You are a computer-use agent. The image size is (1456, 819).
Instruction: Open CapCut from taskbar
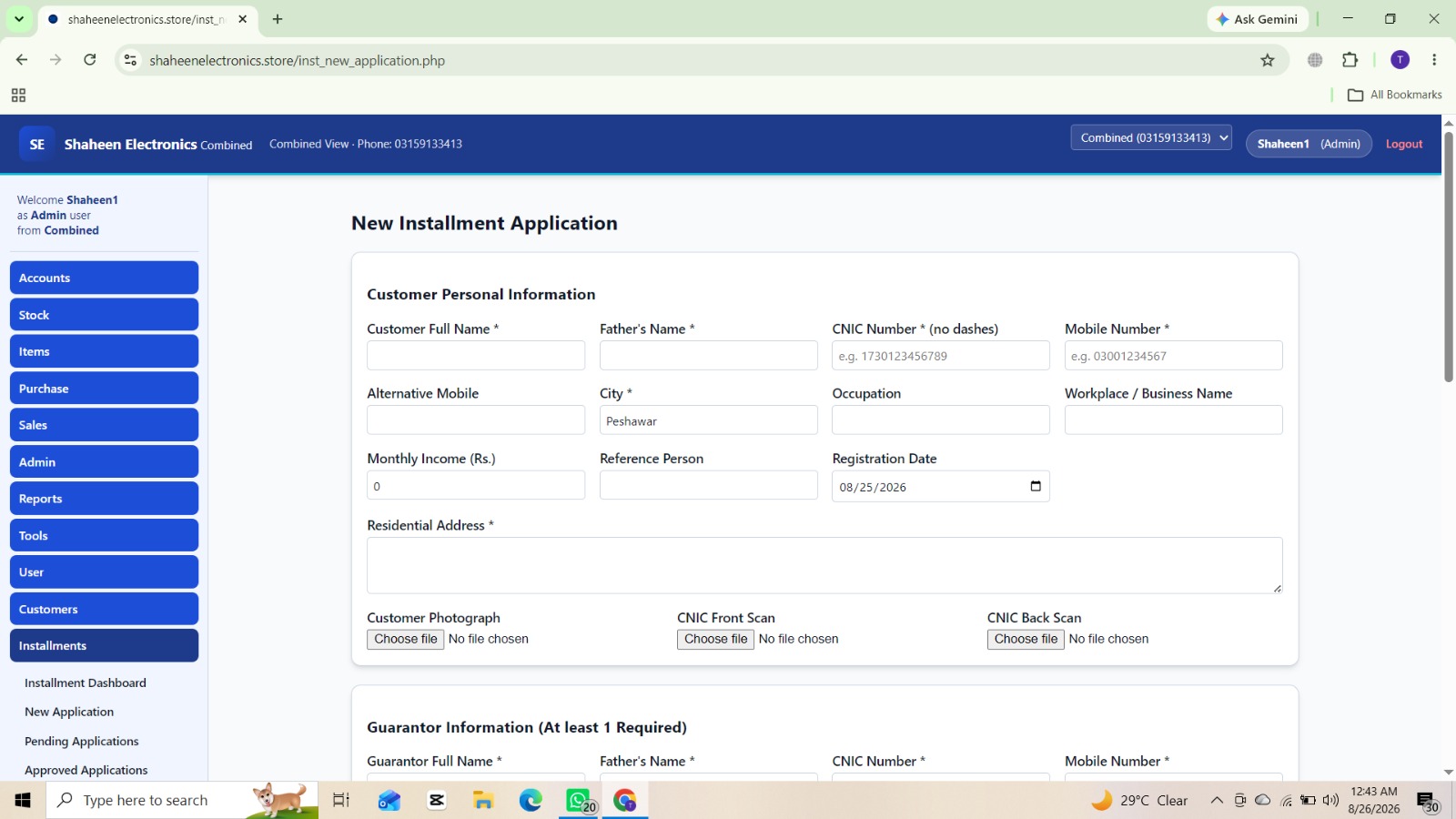tap(437, 800)
